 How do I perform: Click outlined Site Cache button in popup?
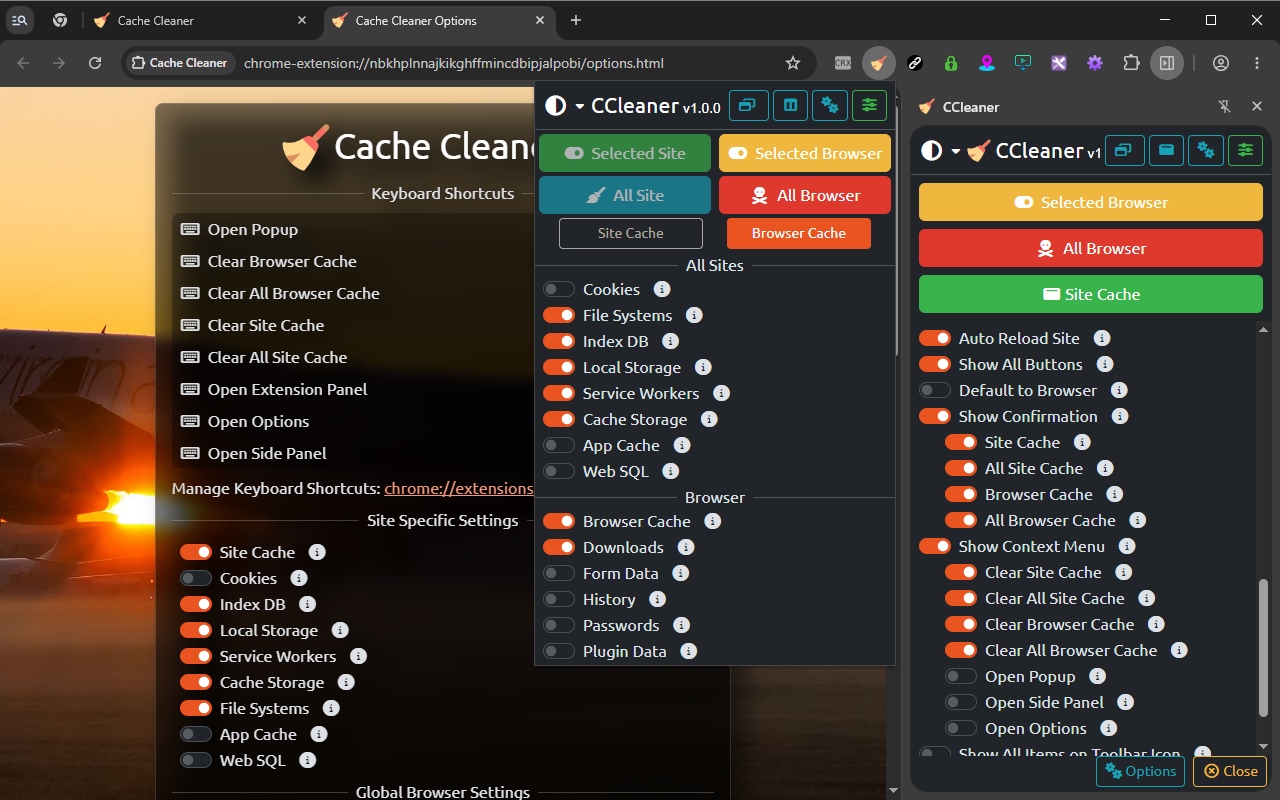pos(631,233)
